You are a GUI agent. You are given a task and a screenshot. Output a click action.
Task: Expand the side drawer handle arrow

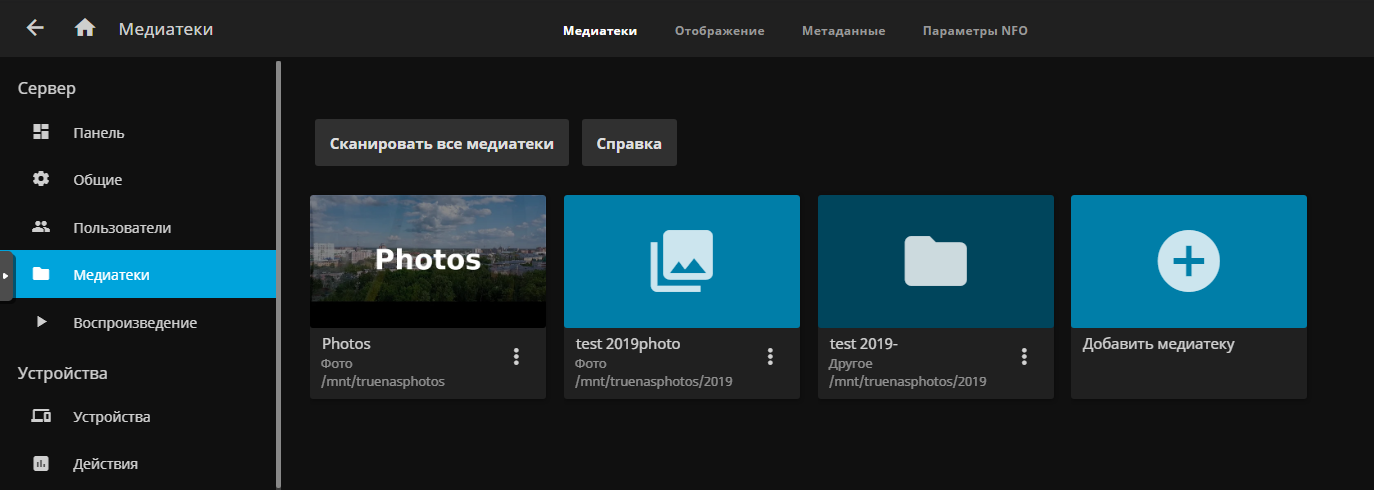click(6, 275)
